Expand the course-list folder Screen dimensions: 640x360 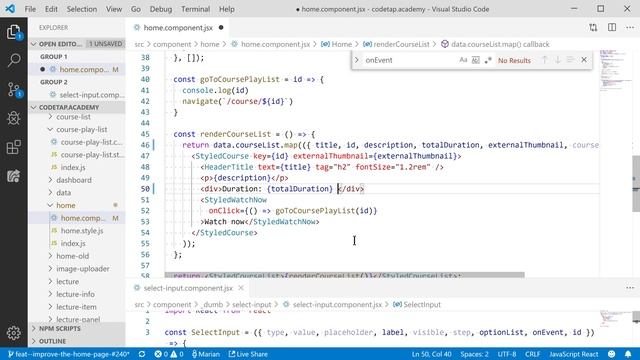coord(73,117)
